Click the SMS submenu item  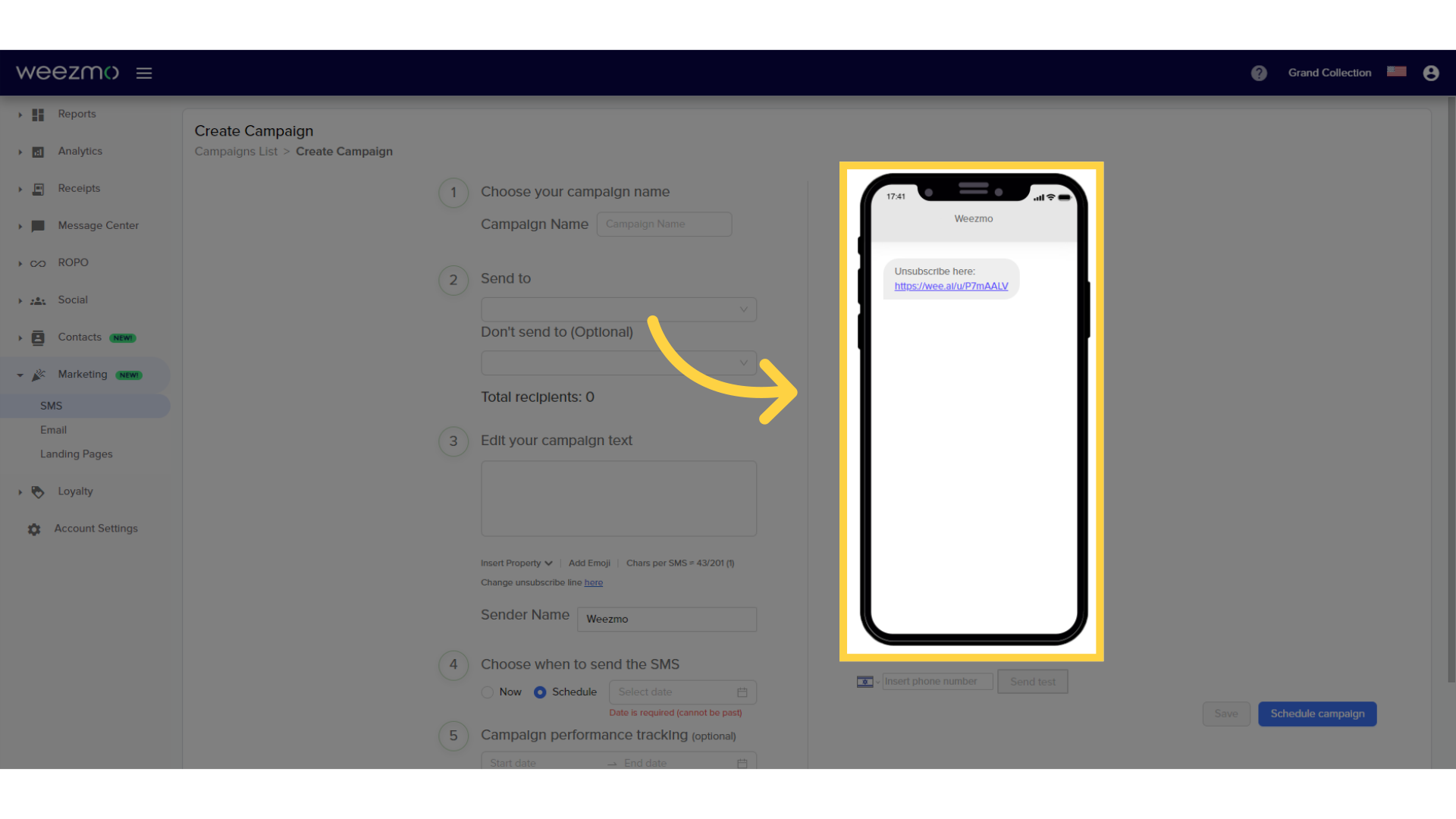click(x=51, y=405)
